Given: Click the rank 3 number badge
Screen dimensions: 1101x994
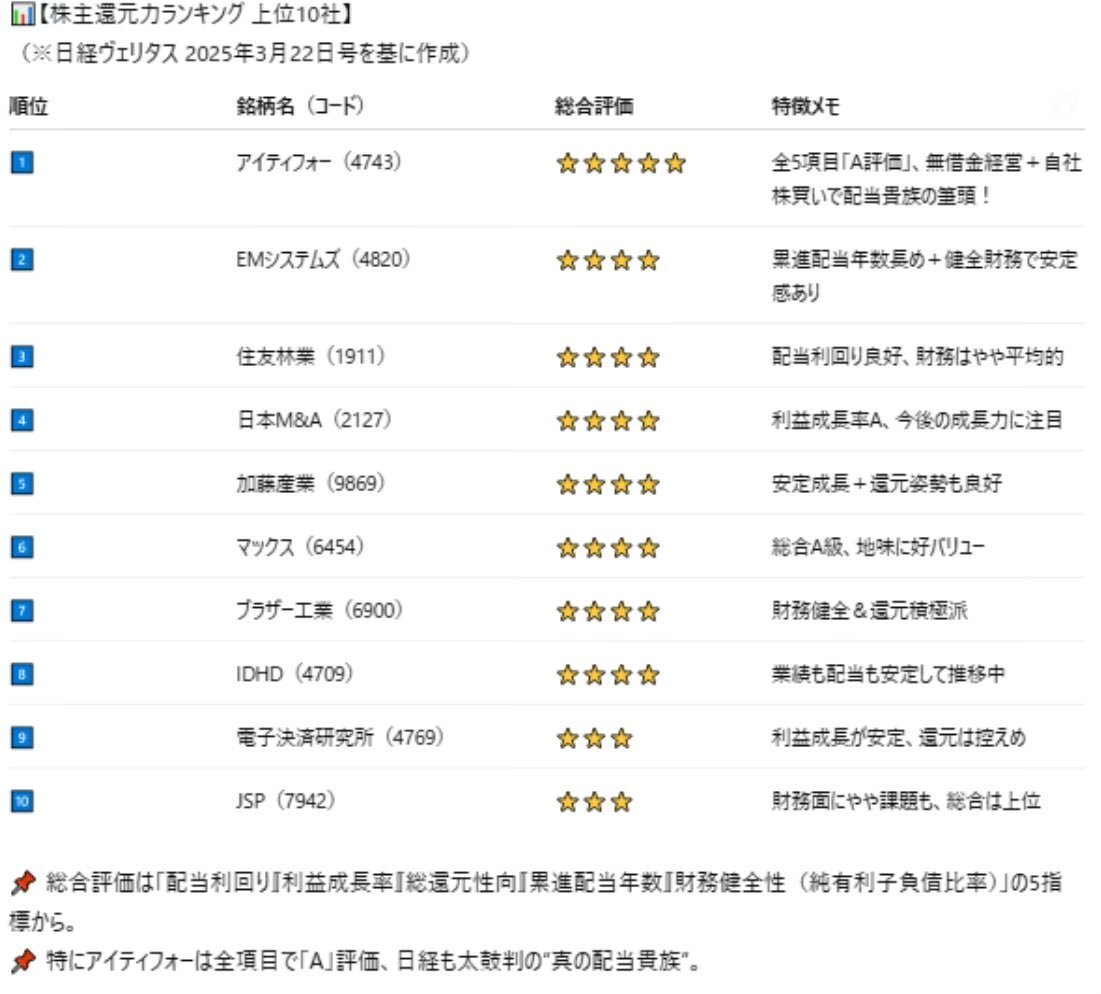Looking at the screenshot, I should 22,357.
